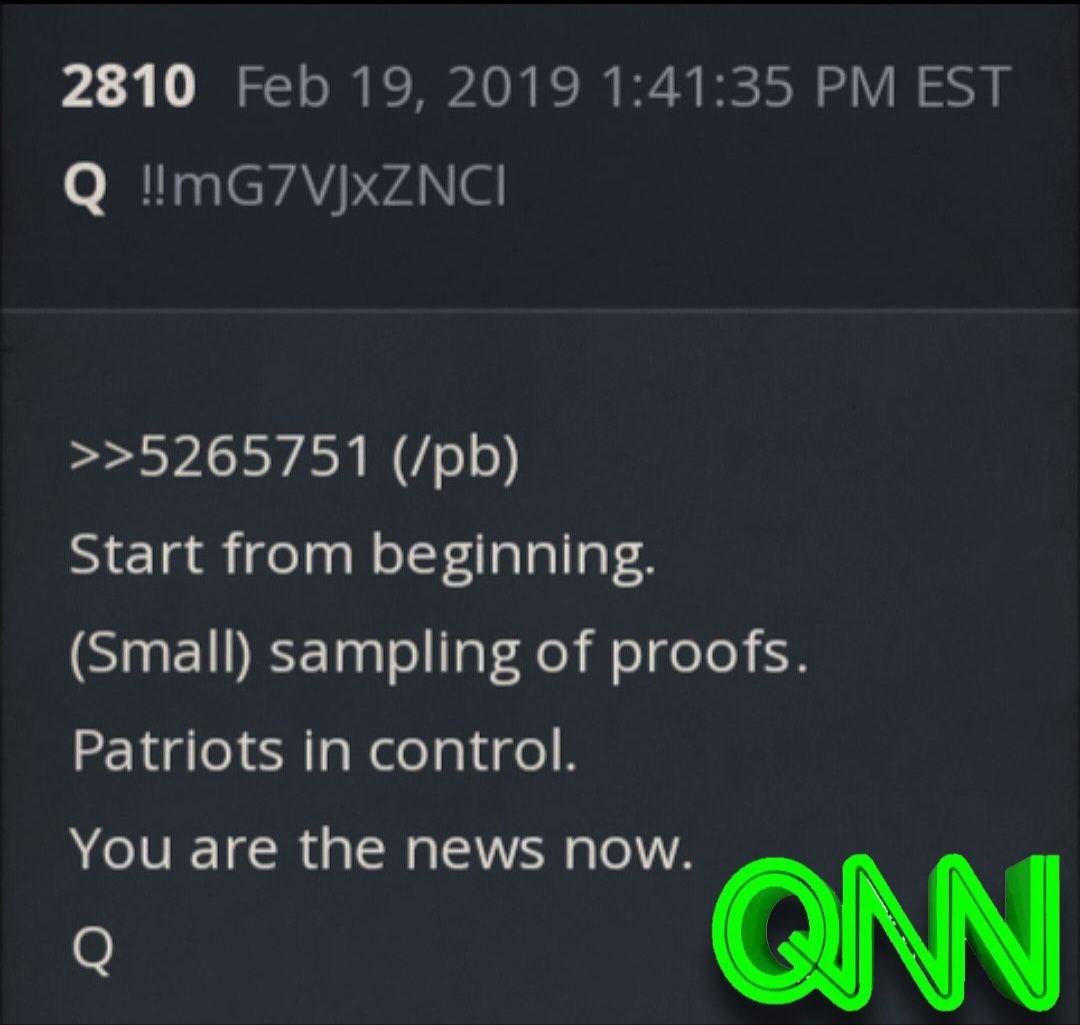Click the bold Q author name
The width and height of the screenshot is (1080, 1025).
click(x=85, y=187)
